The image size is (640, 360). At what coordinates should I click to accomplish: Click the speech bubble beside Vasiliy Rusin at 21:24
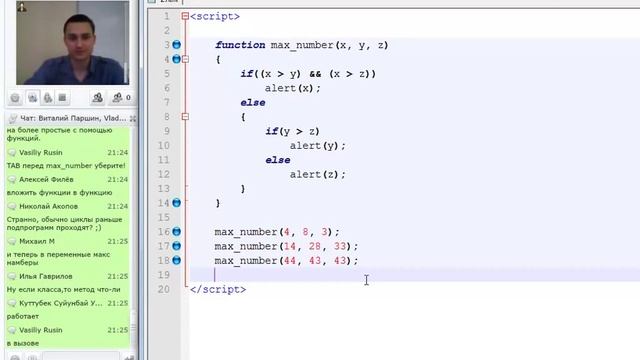[12, 153]
